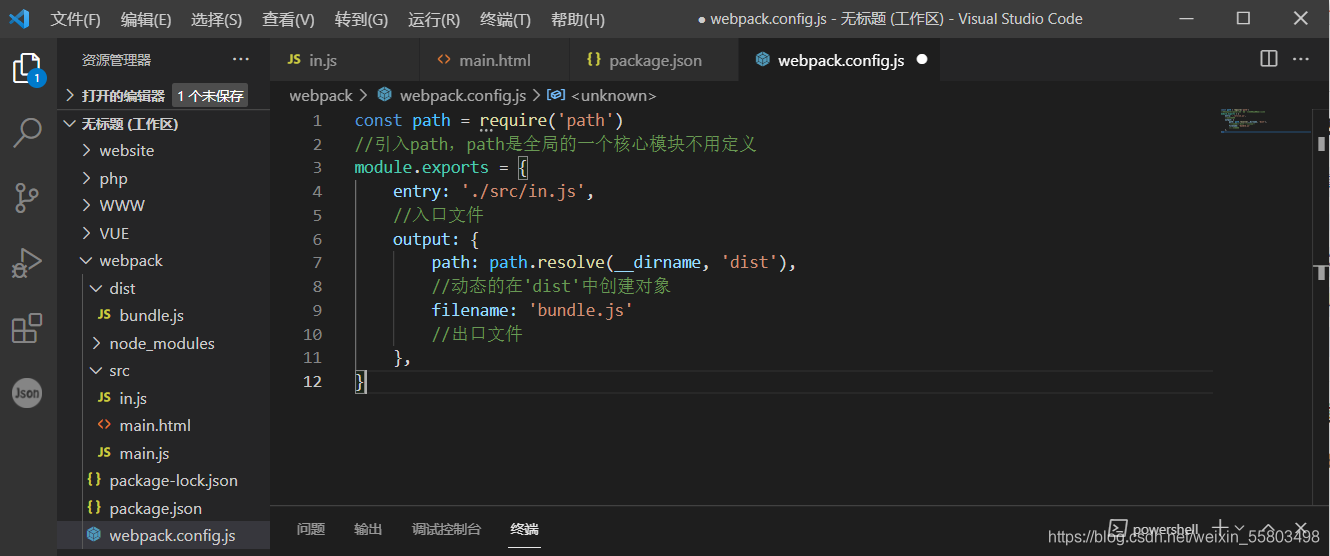Switch to the 问题 panel tab

pos(311,529)
